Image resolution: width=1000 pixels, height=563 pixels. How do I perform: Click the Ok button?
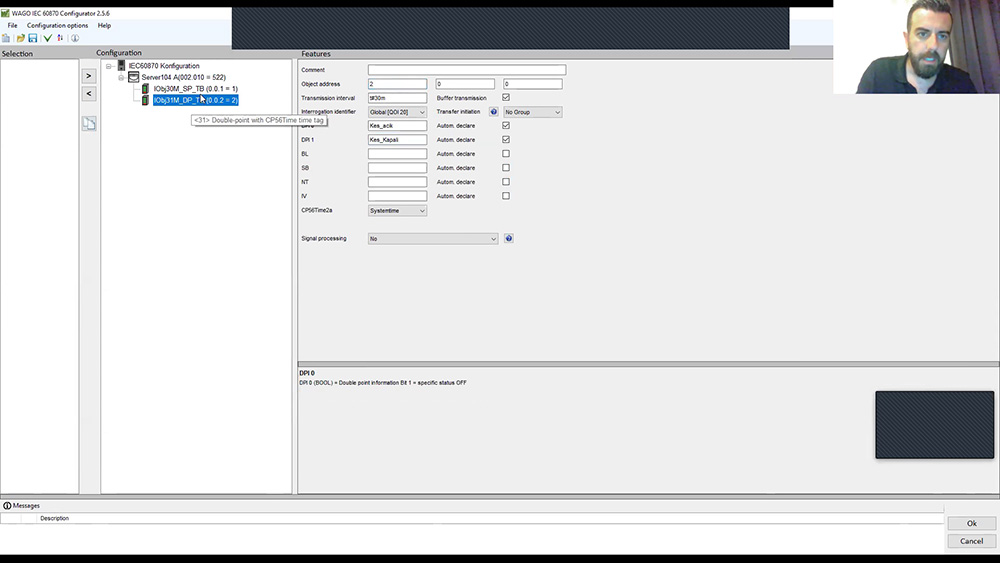click(x=971, y=523)
